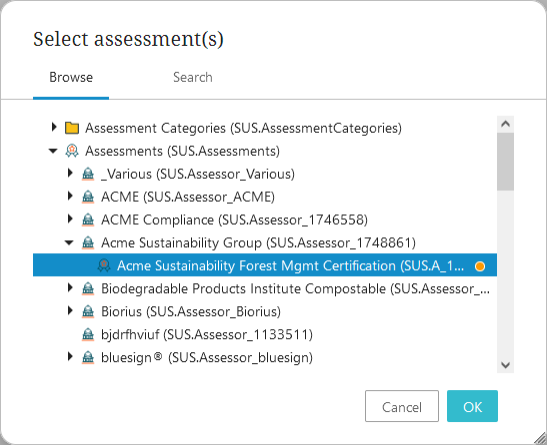The image size is (547, 445).
Task: Expand the Biodegradable Products Institute Compostable node
Action: point(70,288)
